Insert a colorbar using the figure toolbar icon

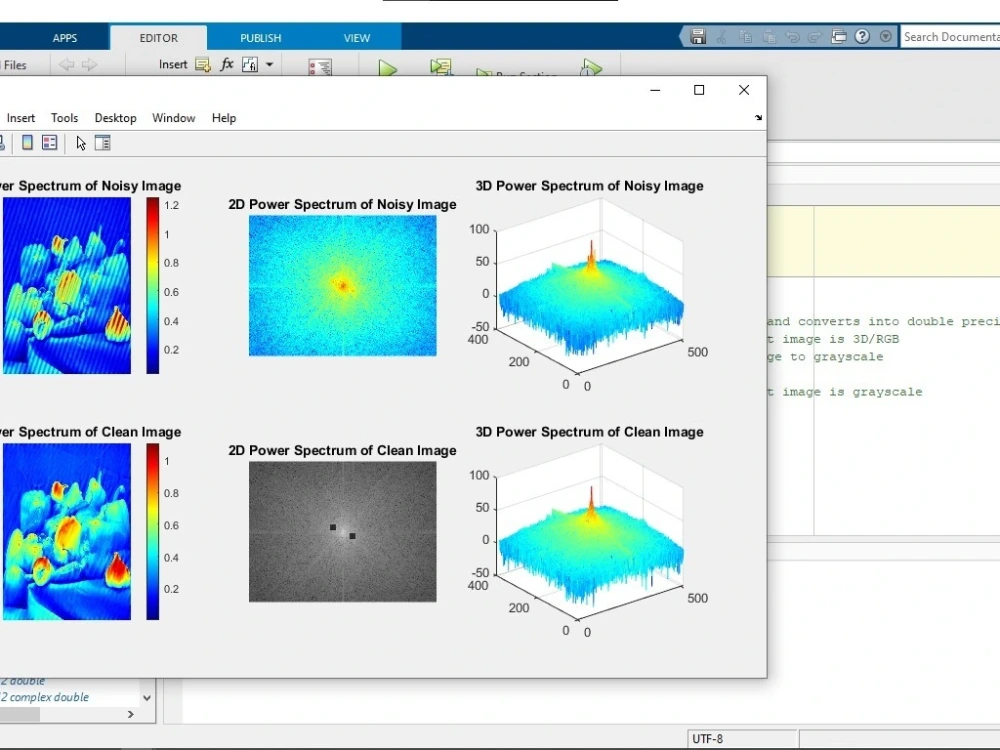(x=26, y=142)
